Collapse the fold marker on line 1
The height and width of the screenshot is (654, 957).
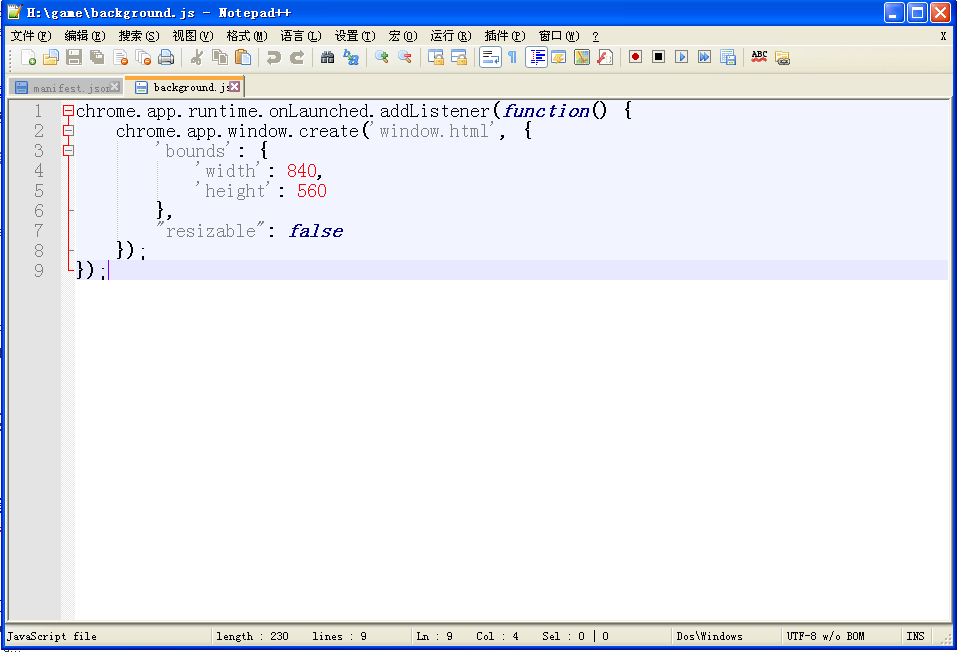(68, 111)
